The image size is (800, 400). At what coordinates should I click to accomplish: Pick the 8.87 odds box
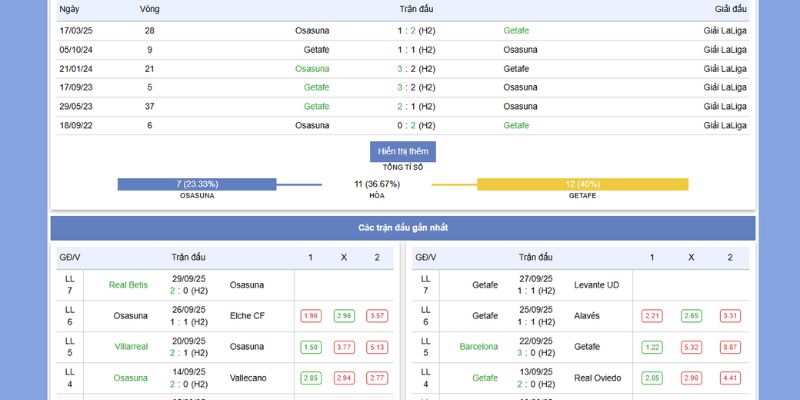click(730, 347)
